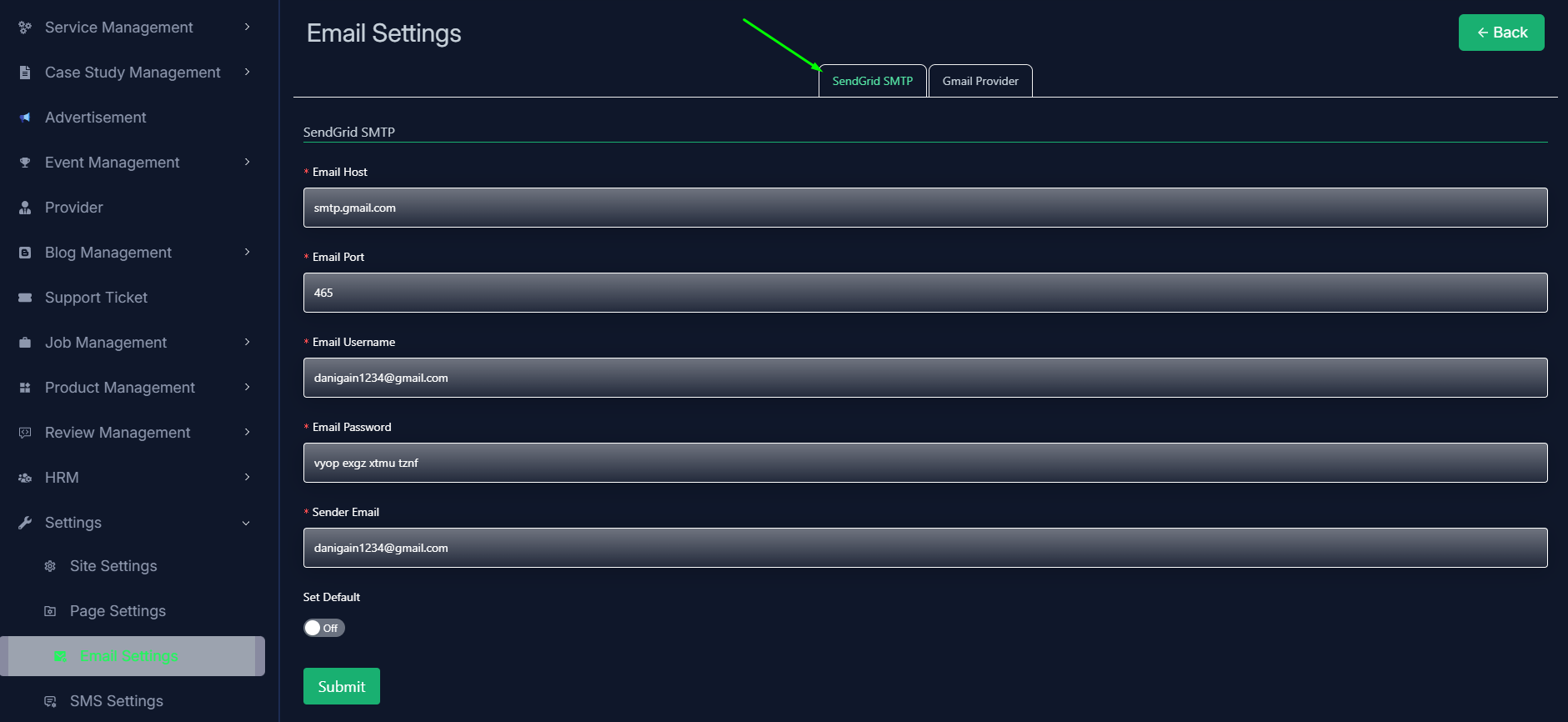The image size is (1568, 722).
Task: Click the Email Username field label
Action: point(353,342)
